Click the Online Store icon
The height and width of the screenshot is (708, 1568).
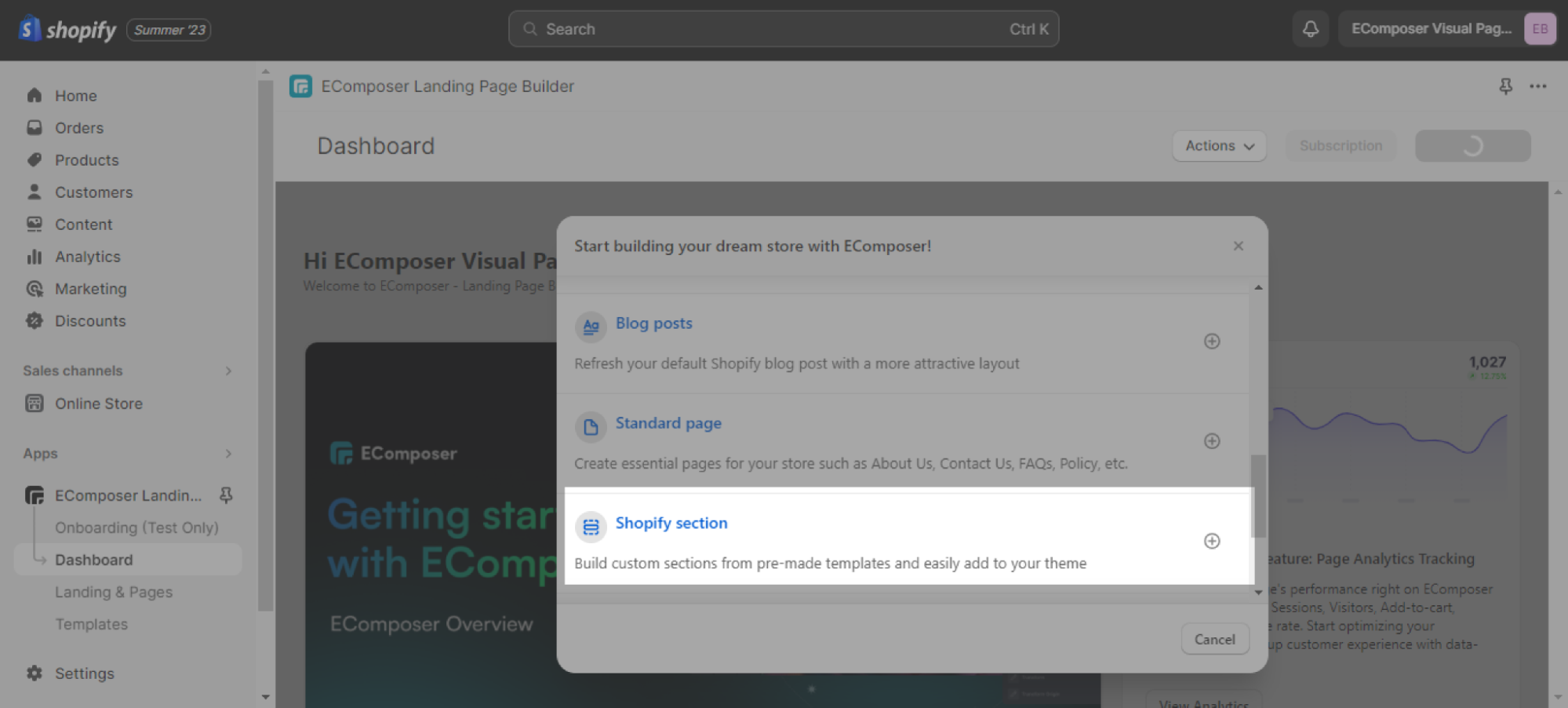coord(34,403)
